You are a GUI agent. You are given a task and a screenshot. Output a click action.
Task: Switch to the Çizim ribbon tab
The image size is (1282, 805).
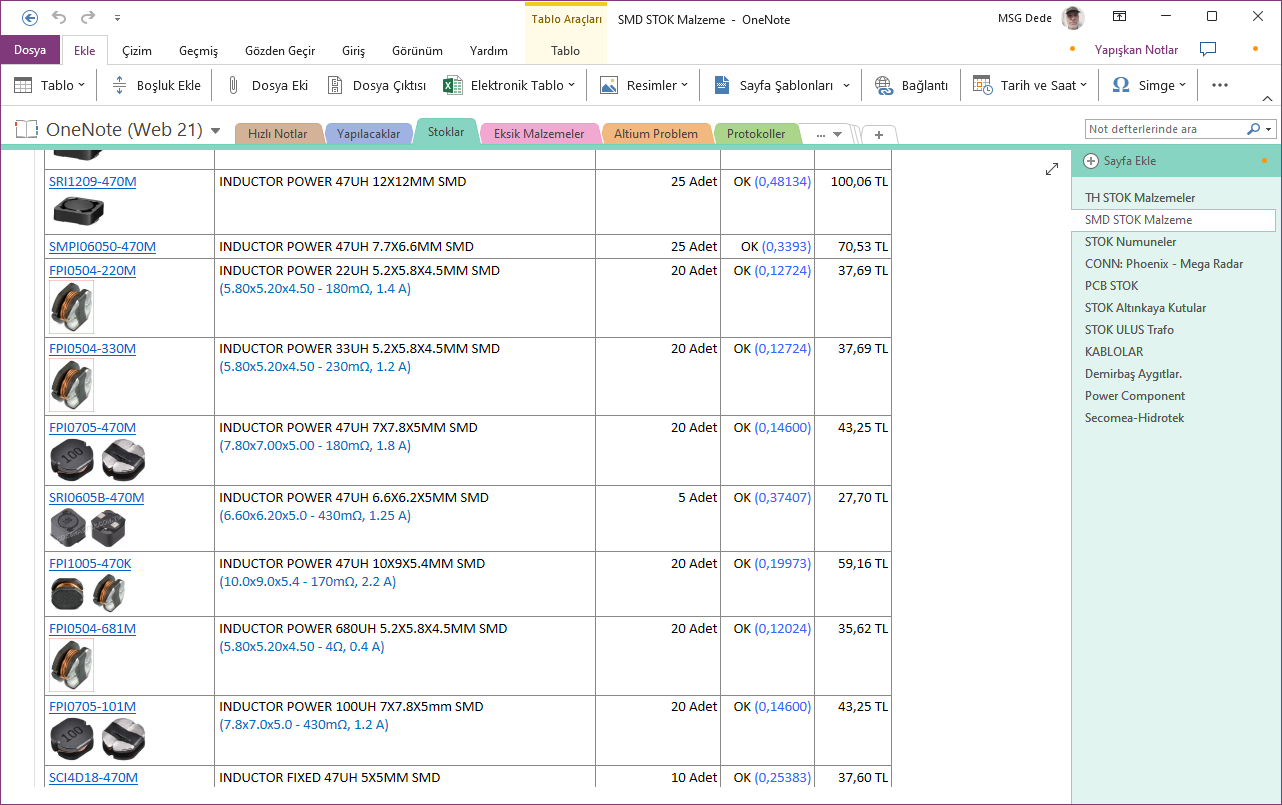[x=137, y=51]
